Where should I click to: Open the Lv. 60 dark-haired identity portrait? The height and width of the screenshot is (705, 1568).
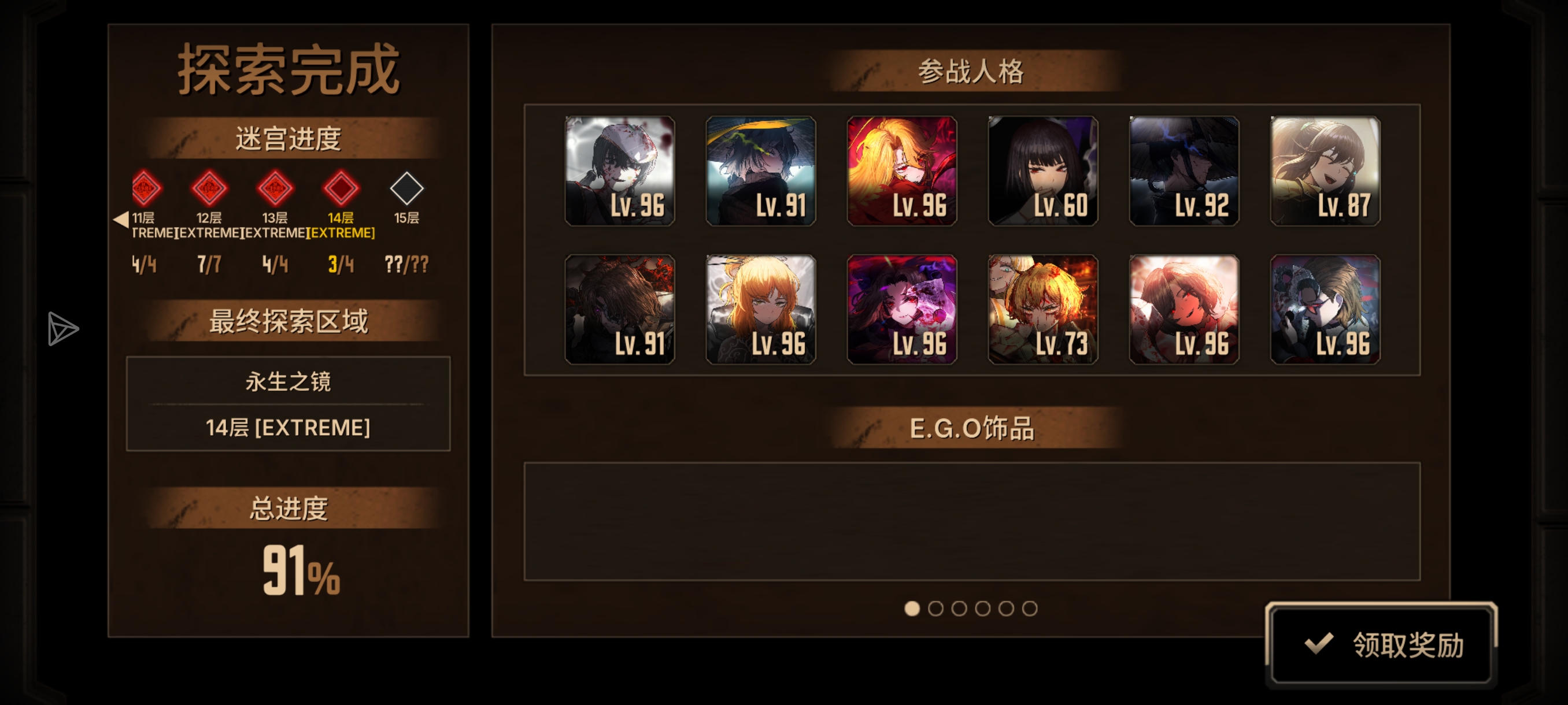click(x=1042, y=171)
